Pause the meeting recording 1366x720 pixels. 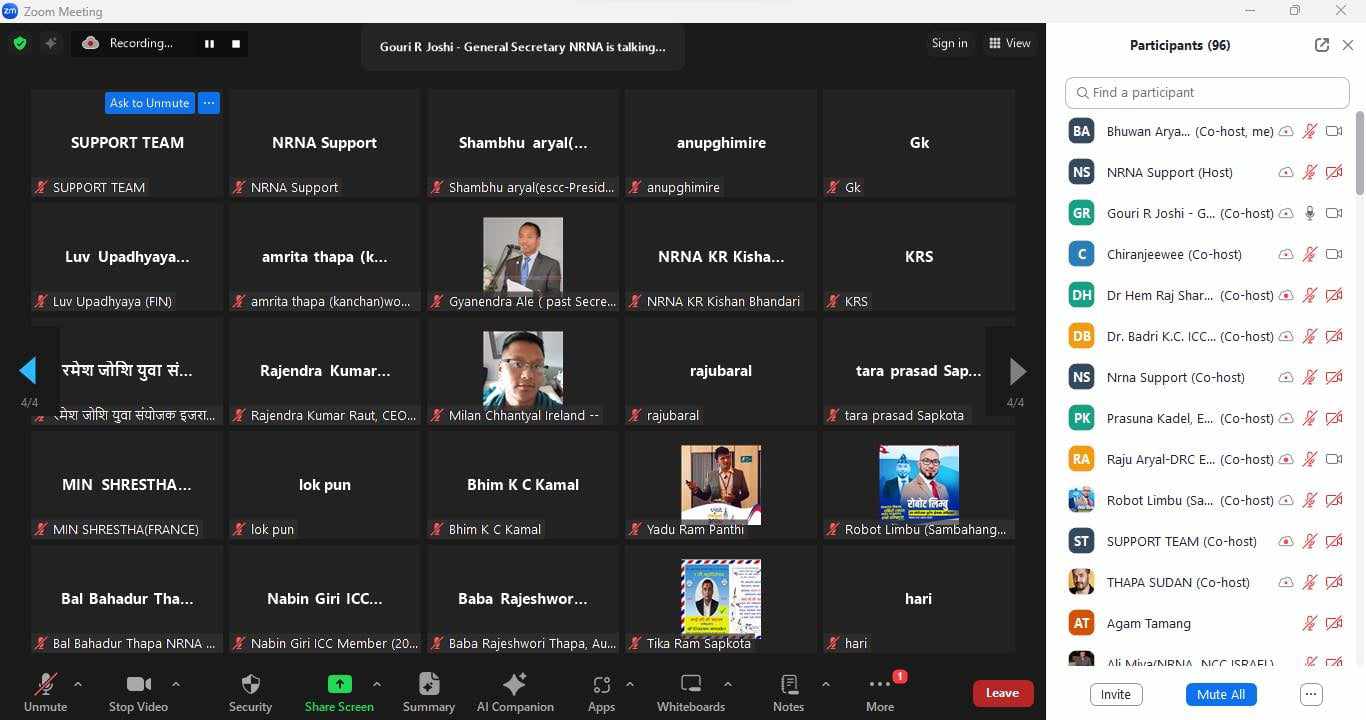point(209,43)
